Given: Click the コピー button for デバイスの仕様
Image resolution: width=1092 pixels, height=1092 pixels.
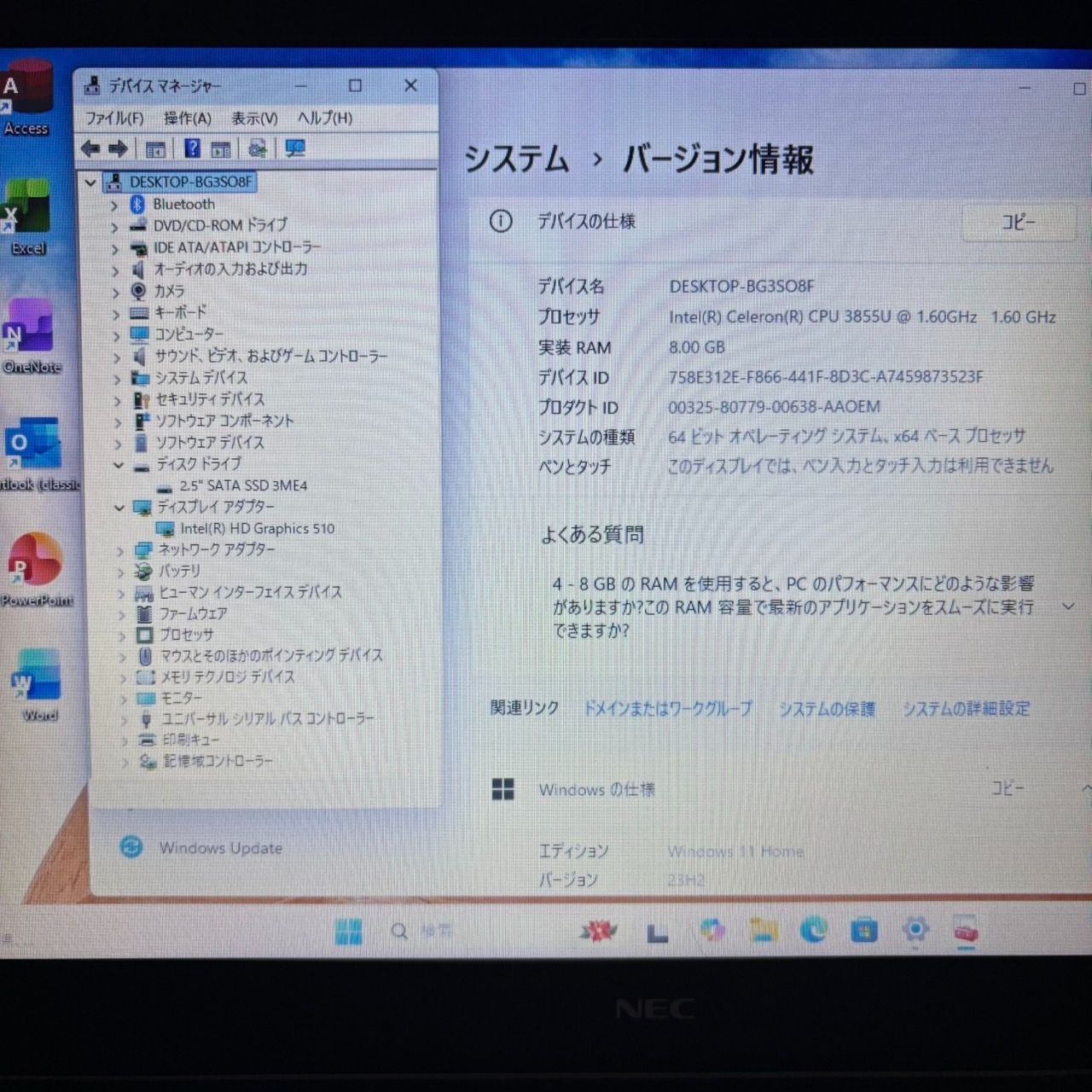Looking at the screenshot, I should [x=1018, y=223].
